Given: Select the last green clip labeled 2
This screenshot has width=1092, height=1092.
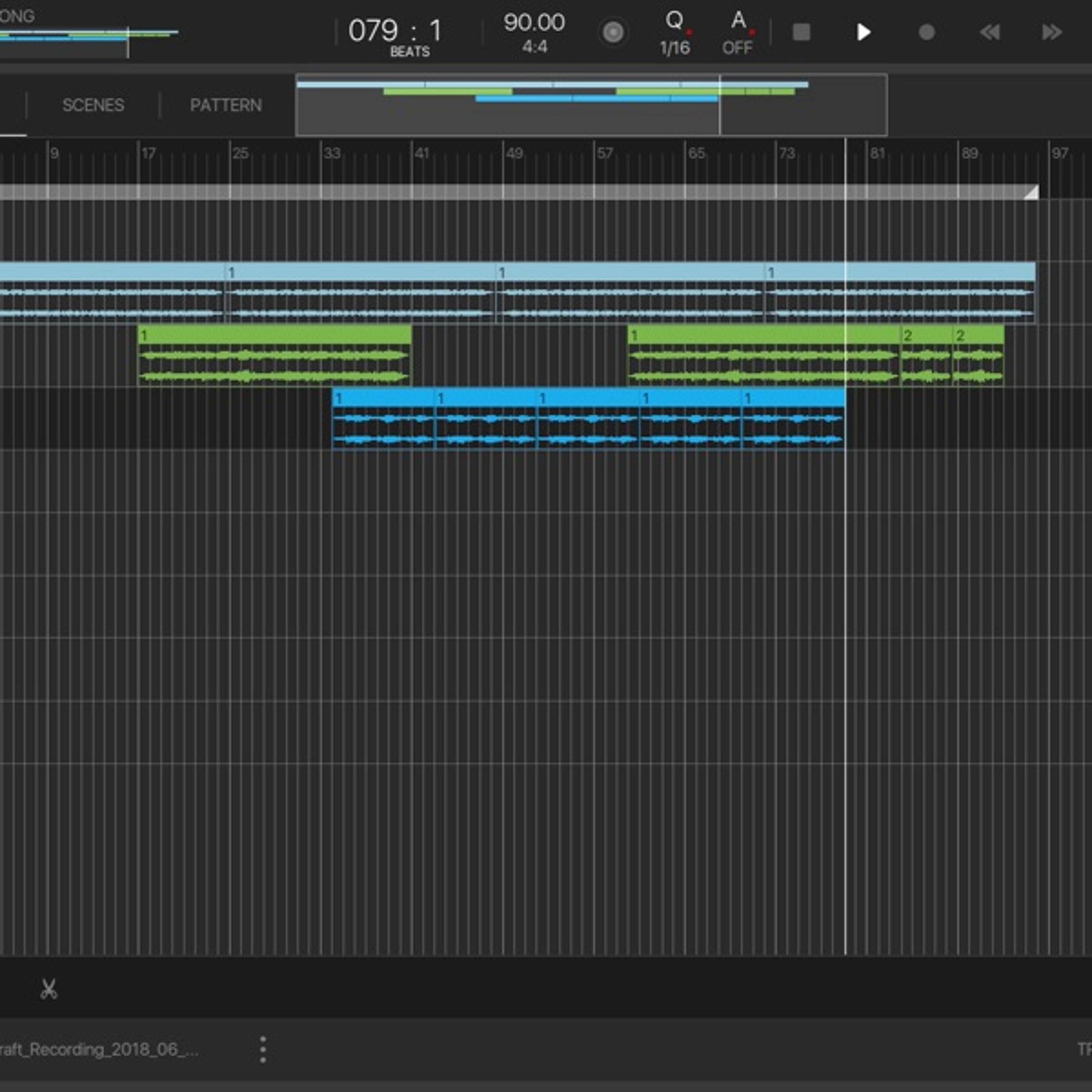Looking at the screenshot, I should 978,356.
